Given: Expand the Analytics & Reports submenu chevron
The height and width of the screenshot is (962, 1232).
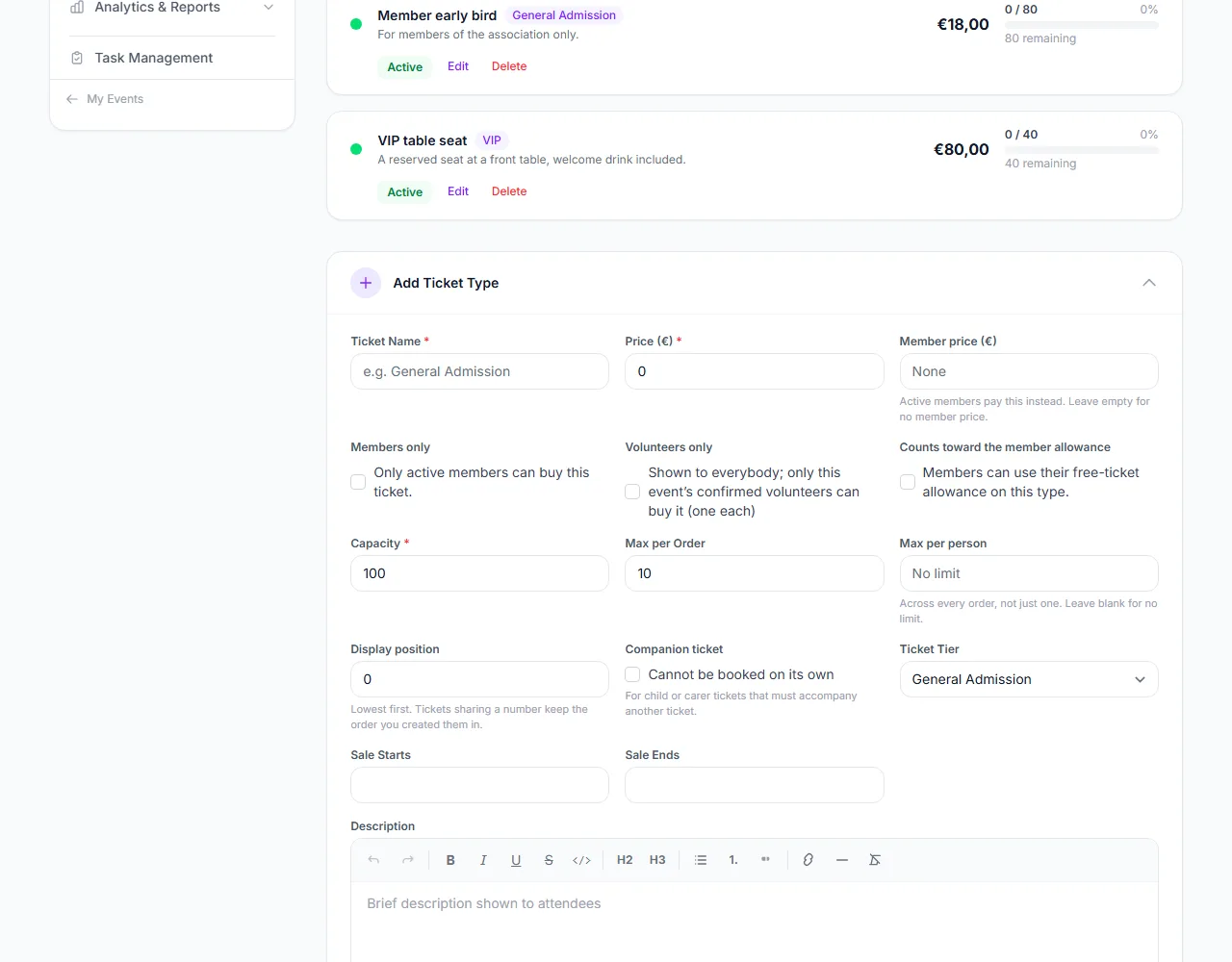Looking at the screenshot, I should coord(269,7).
